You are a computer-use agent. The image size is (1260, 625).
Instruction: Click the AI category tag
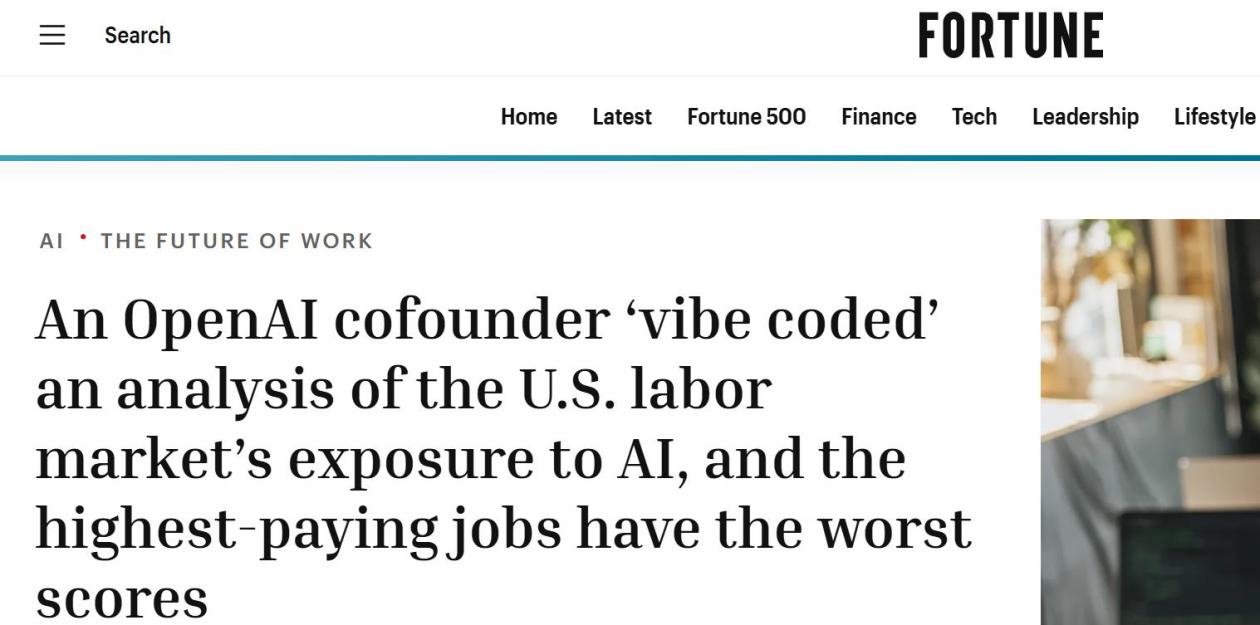pos(51,241)
